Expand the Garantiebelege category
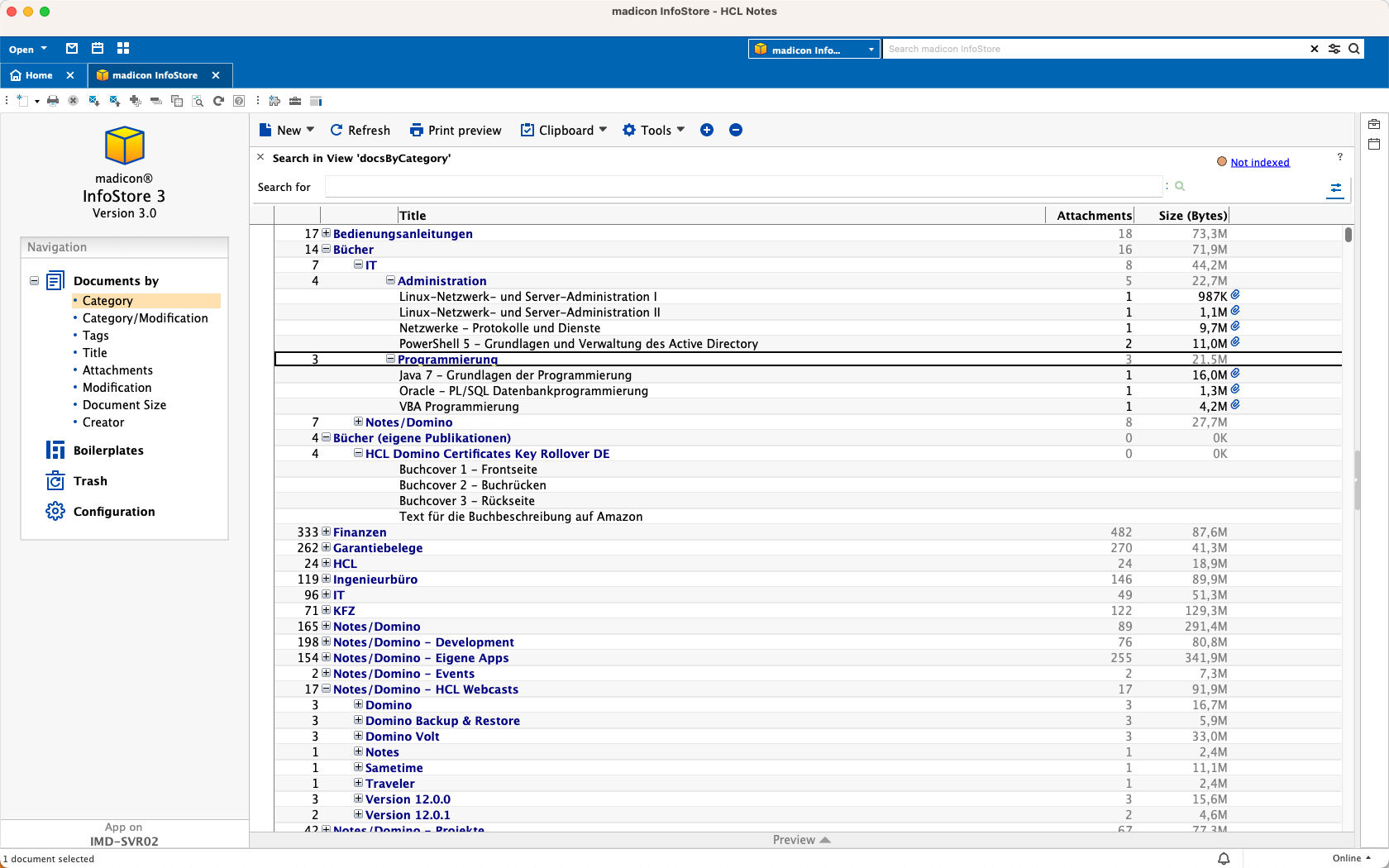The width and height of the screenshot is (1389, 868). pos(326,547)
